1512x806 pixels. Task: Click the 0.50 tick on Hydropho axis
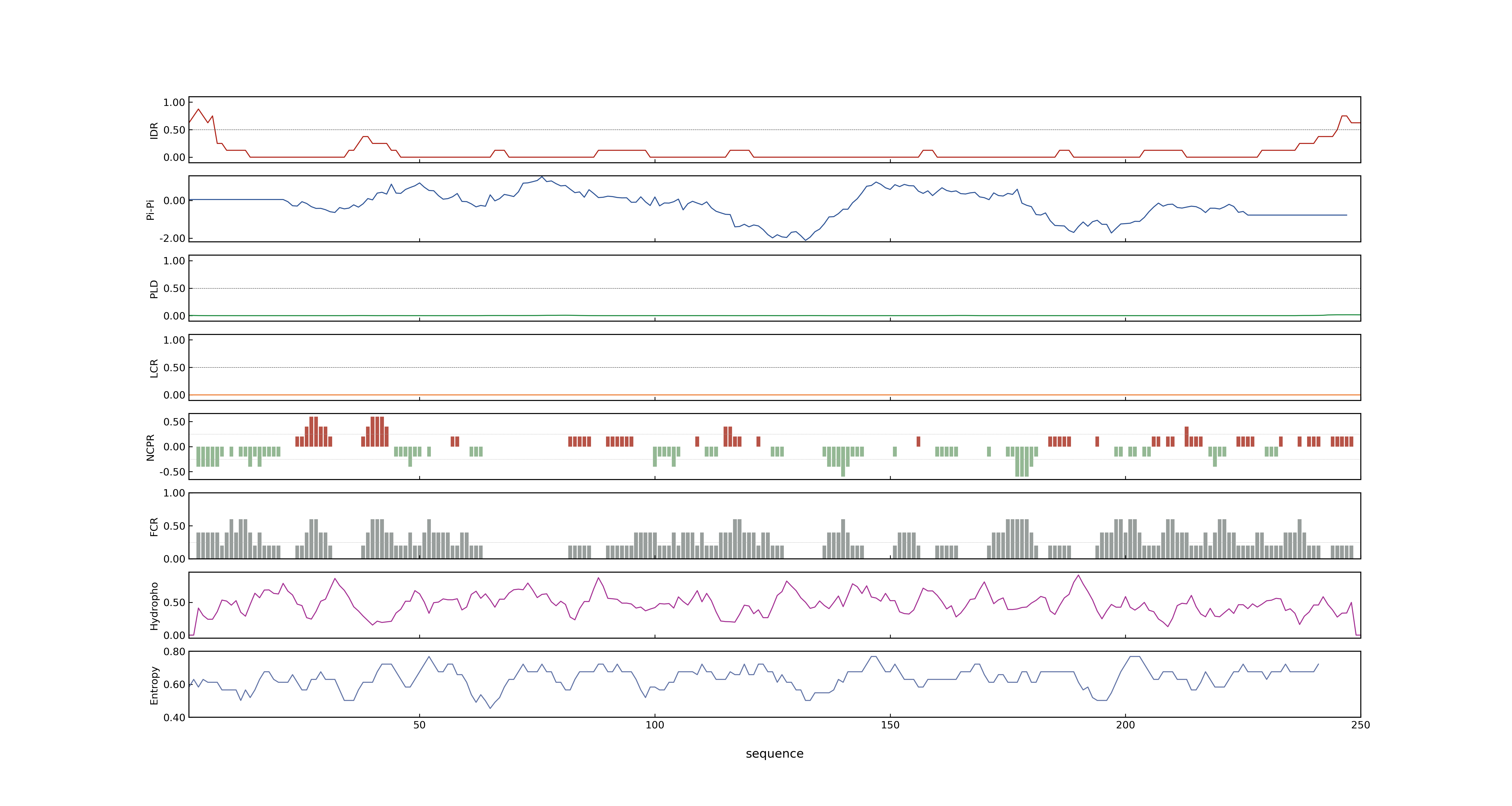[174, 602]
